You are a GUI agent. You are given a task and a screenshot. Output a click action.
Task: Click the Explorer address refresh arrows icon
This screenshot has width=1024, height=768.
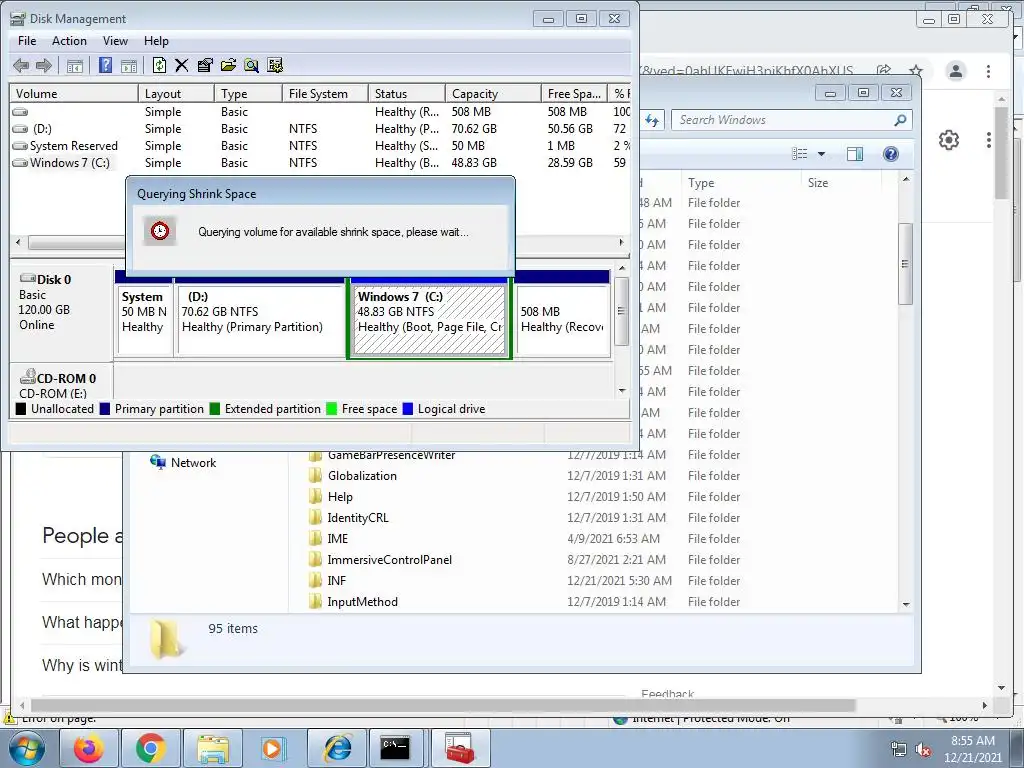point(652,120)
